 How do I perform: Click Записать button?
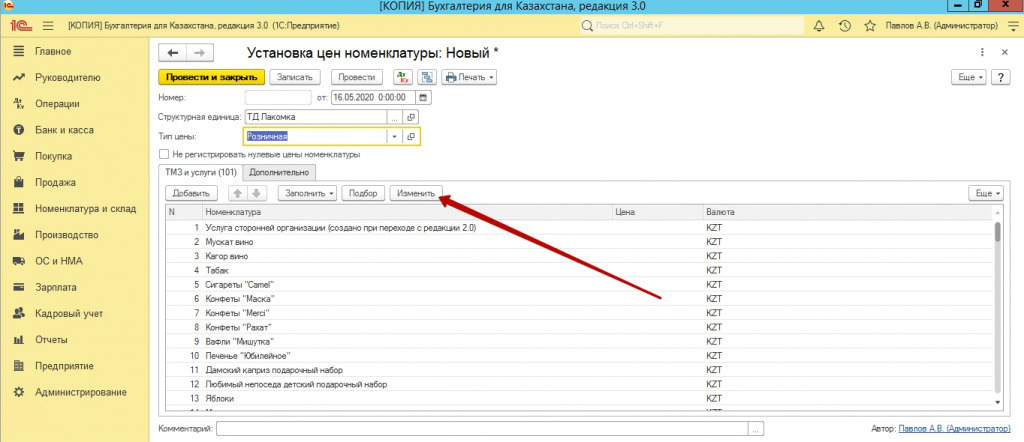coord(295,77)
